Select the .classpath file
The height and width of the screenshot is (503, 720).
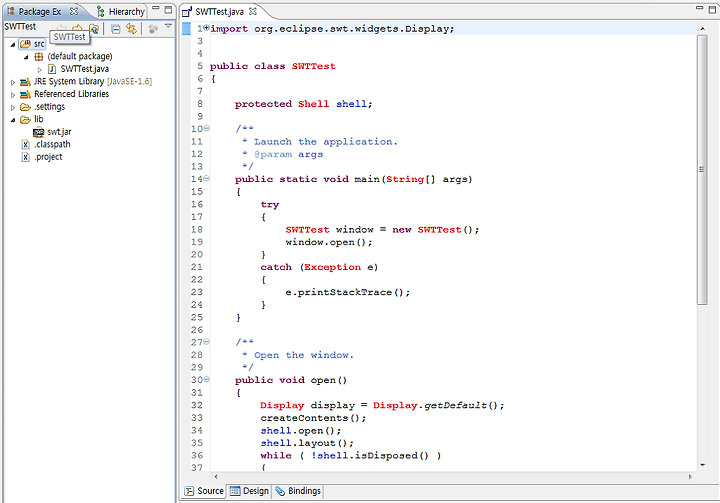coord(52,144)
